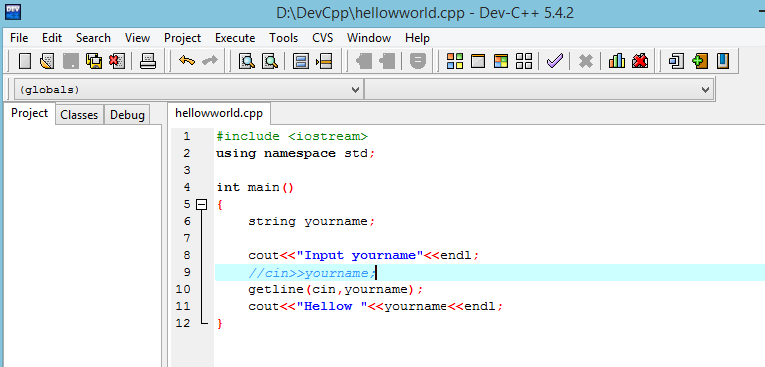
Task: Compile using the four colored squares icon
Action: coord(455,61)
